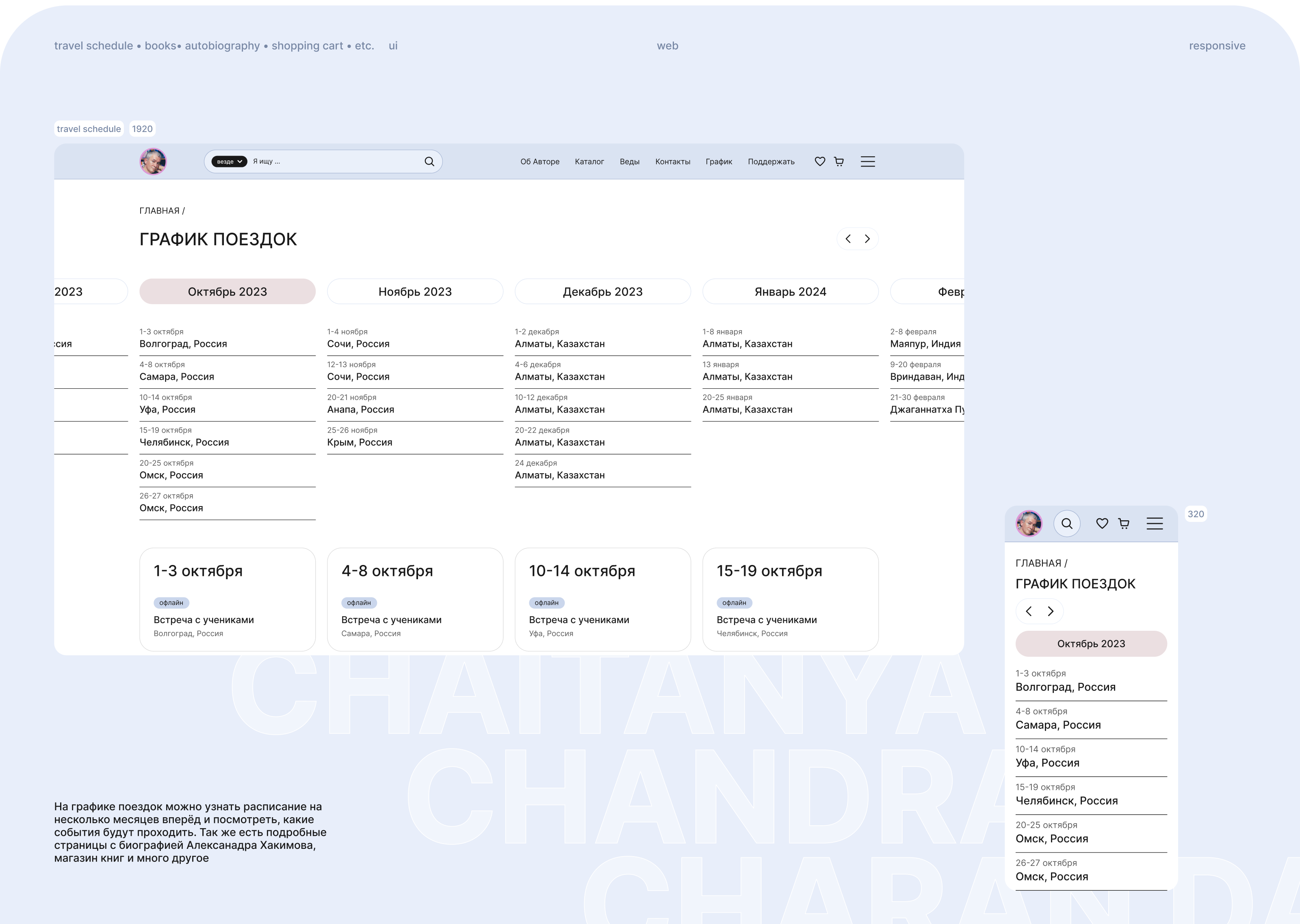Screen dimensions: 1300x924
Task: Tap the left arrow in the mobile view
Action: [x=1029, y=611]
